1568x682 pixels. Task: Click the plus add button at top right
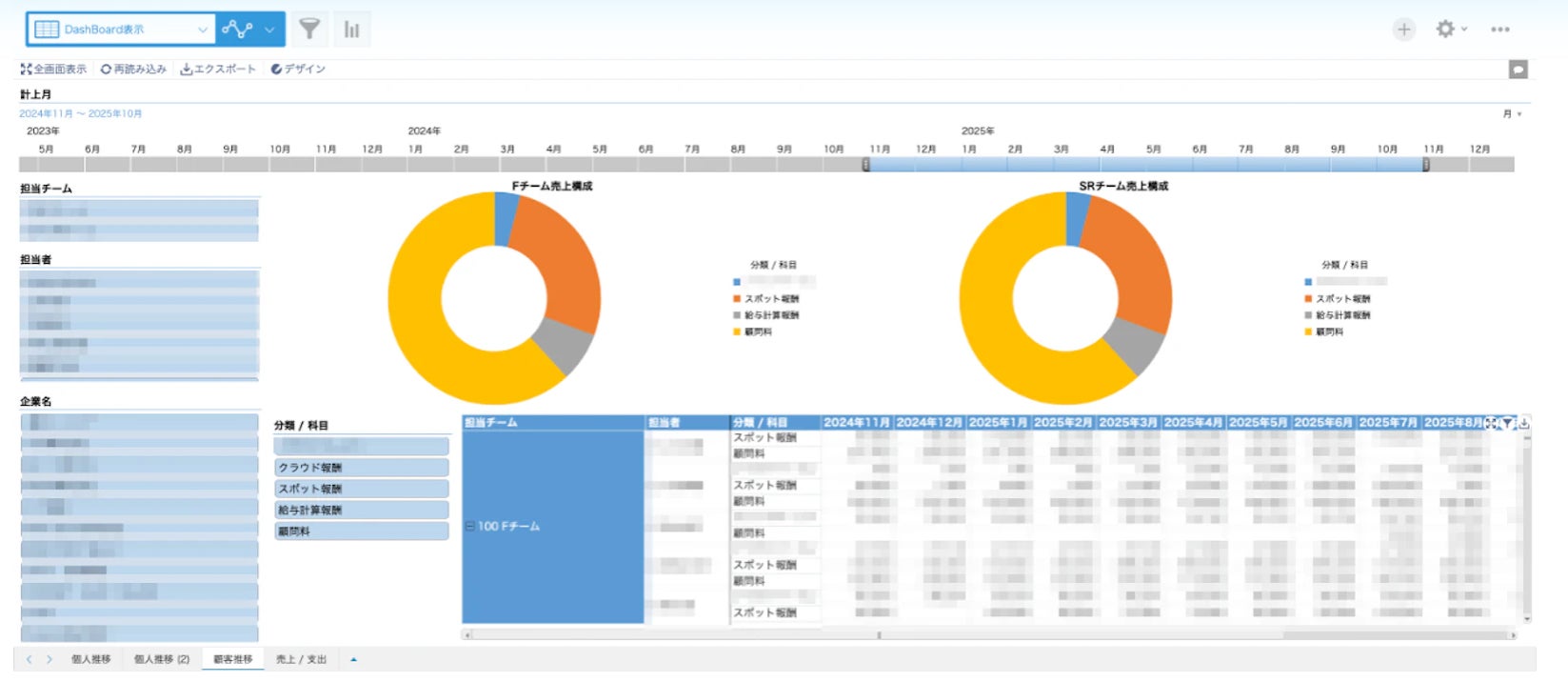(x=1403, y=30)
